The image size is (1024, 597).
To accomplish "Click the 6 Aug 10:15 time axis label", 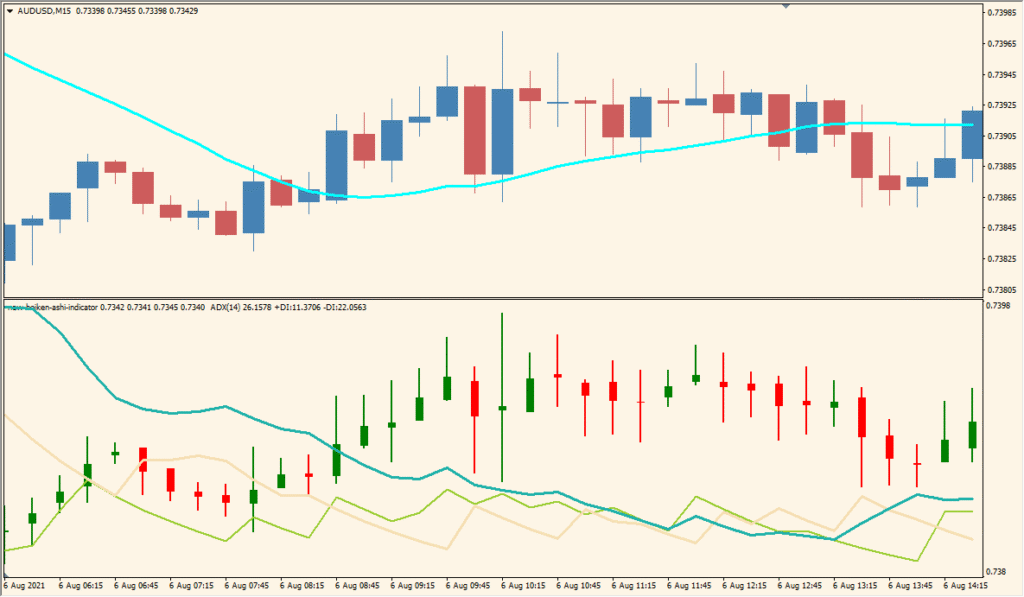I will 525,586.
